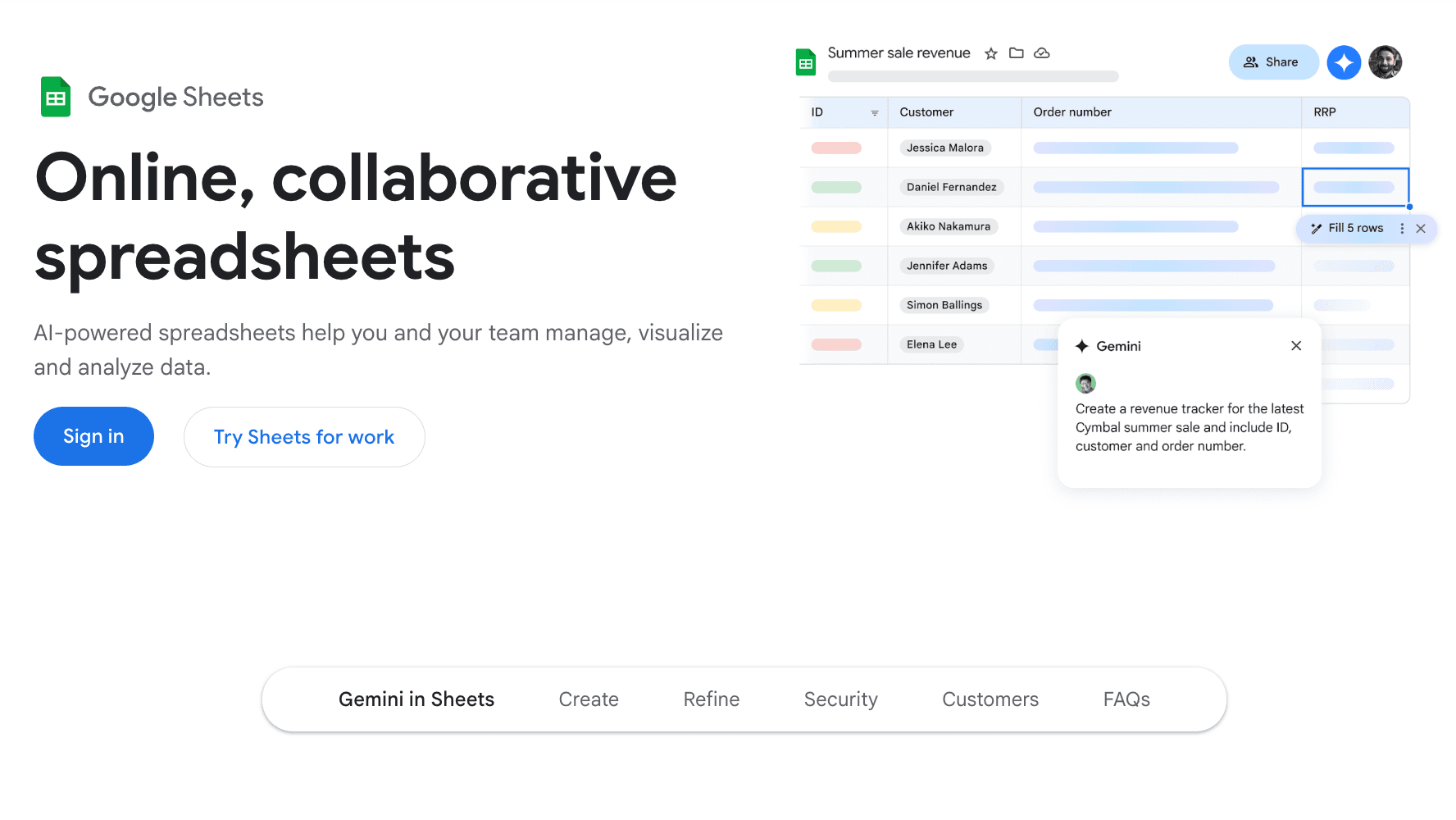The image size is (1456, 820).
Task: Open the Security tab
Action: [840, 699]
